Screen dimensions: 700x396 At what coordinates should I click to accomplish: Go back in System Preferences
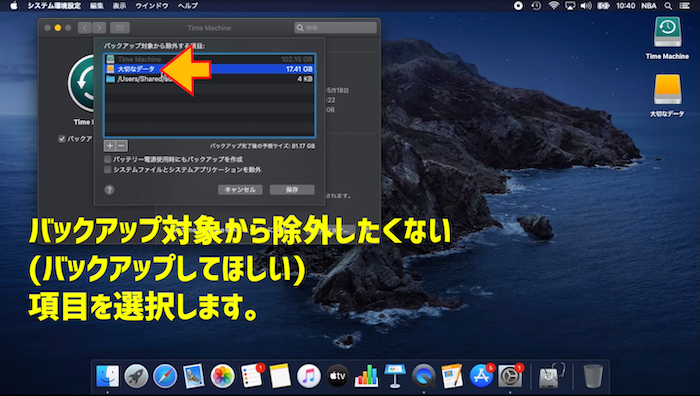point(85,28)
